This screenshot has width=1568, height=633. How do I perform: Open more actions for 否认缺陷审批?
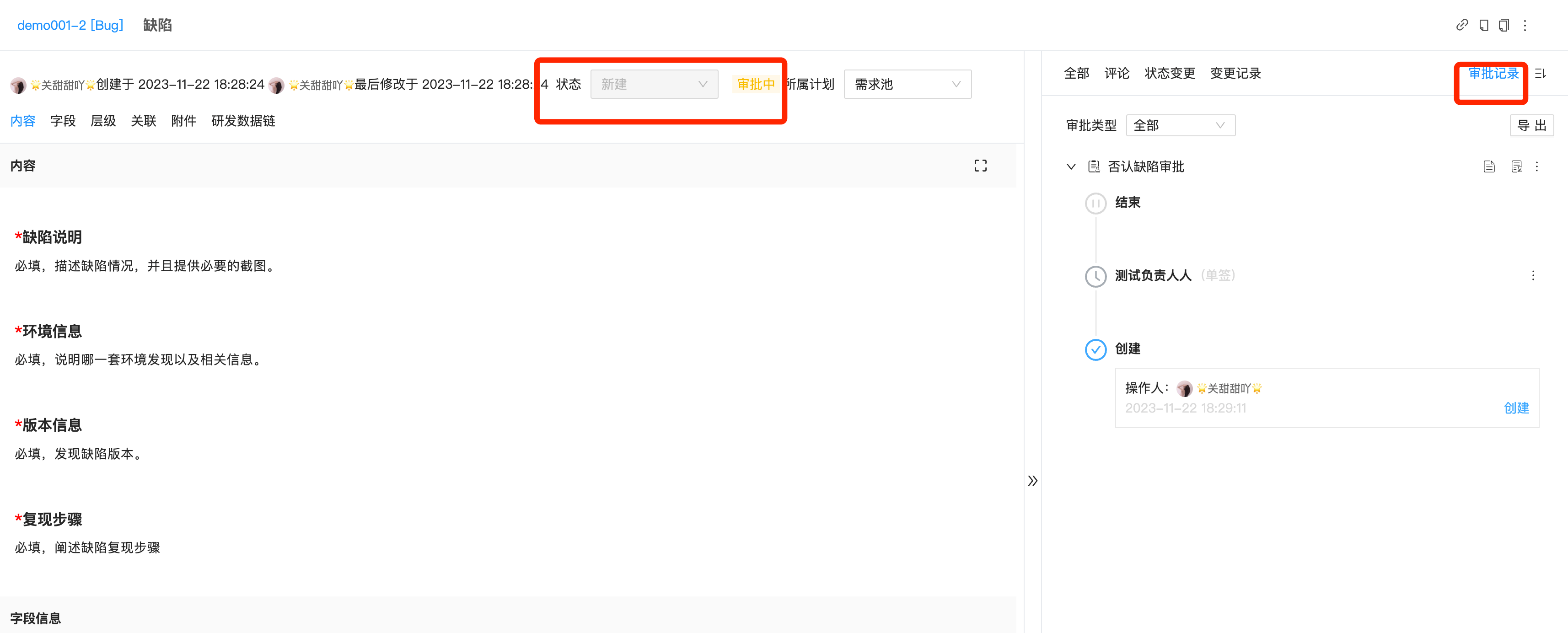coord(1538,166)
